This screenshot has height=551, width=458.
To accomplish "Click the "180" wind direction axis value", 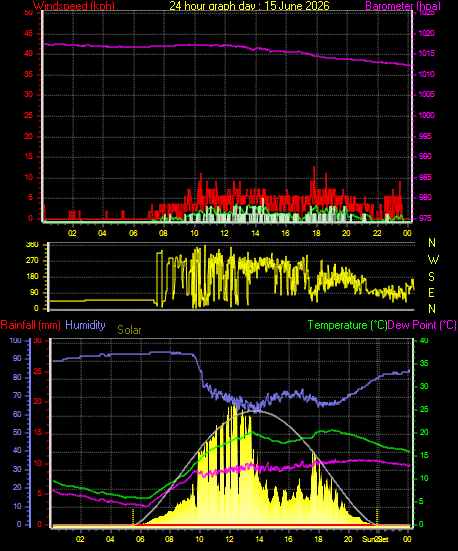I will pyautogui.click(x=32, y=277).
